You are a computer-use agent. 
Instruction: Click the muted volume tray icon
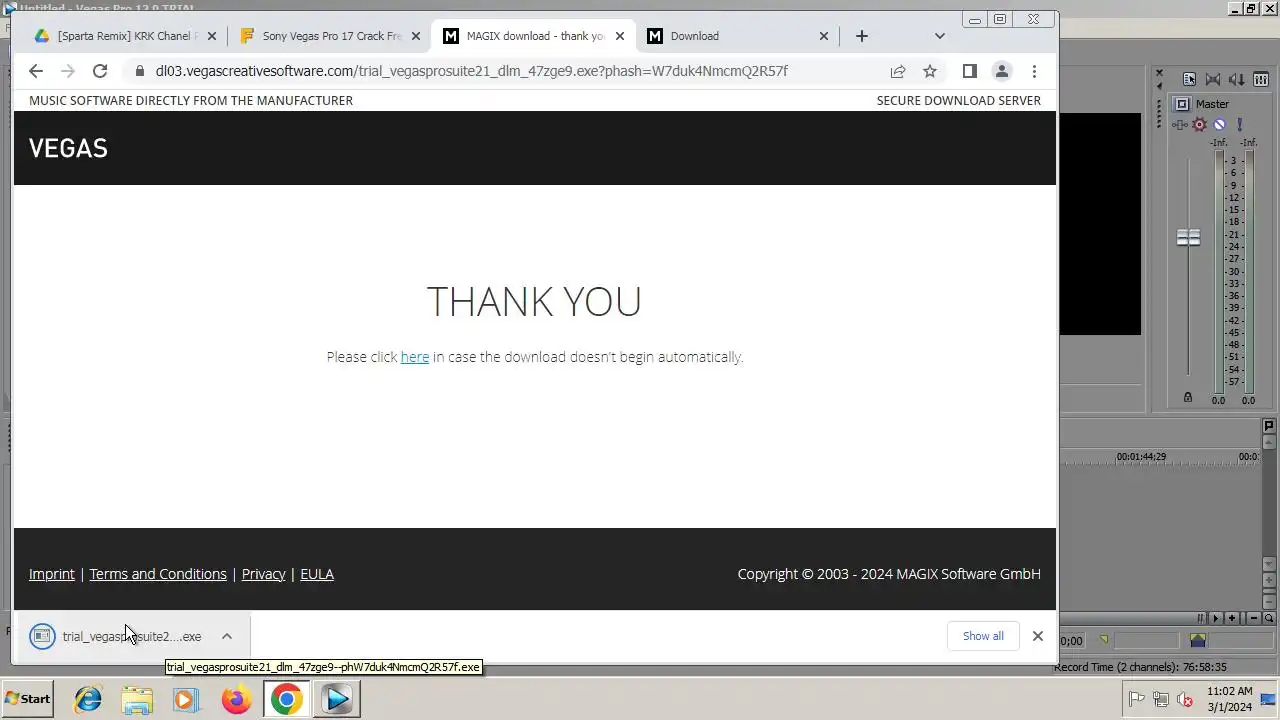click(1185, 699)
